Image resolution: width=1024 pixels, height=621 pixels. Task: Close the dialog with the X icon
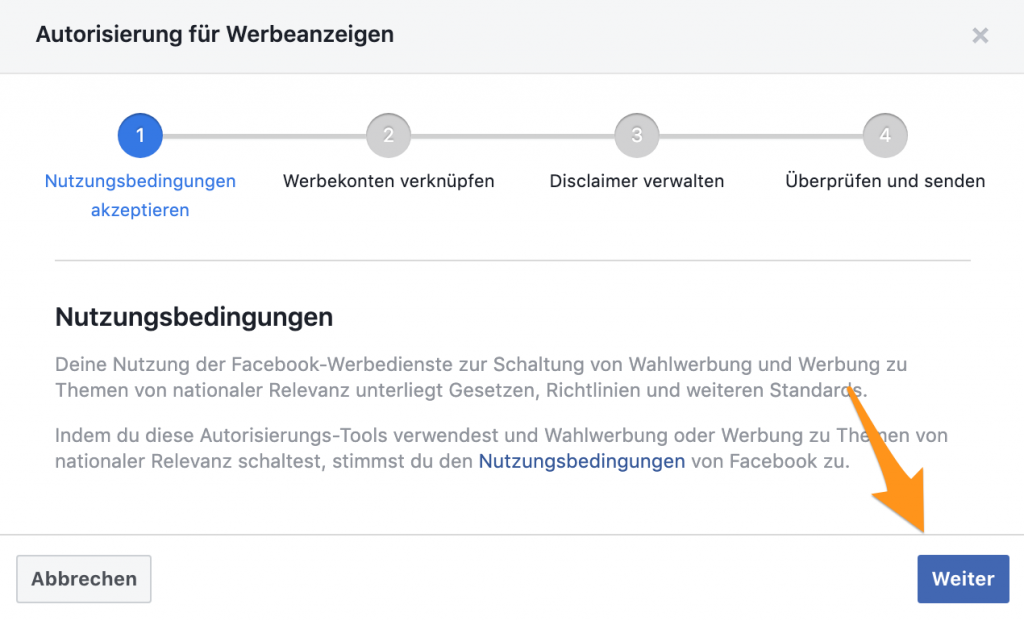980,36
